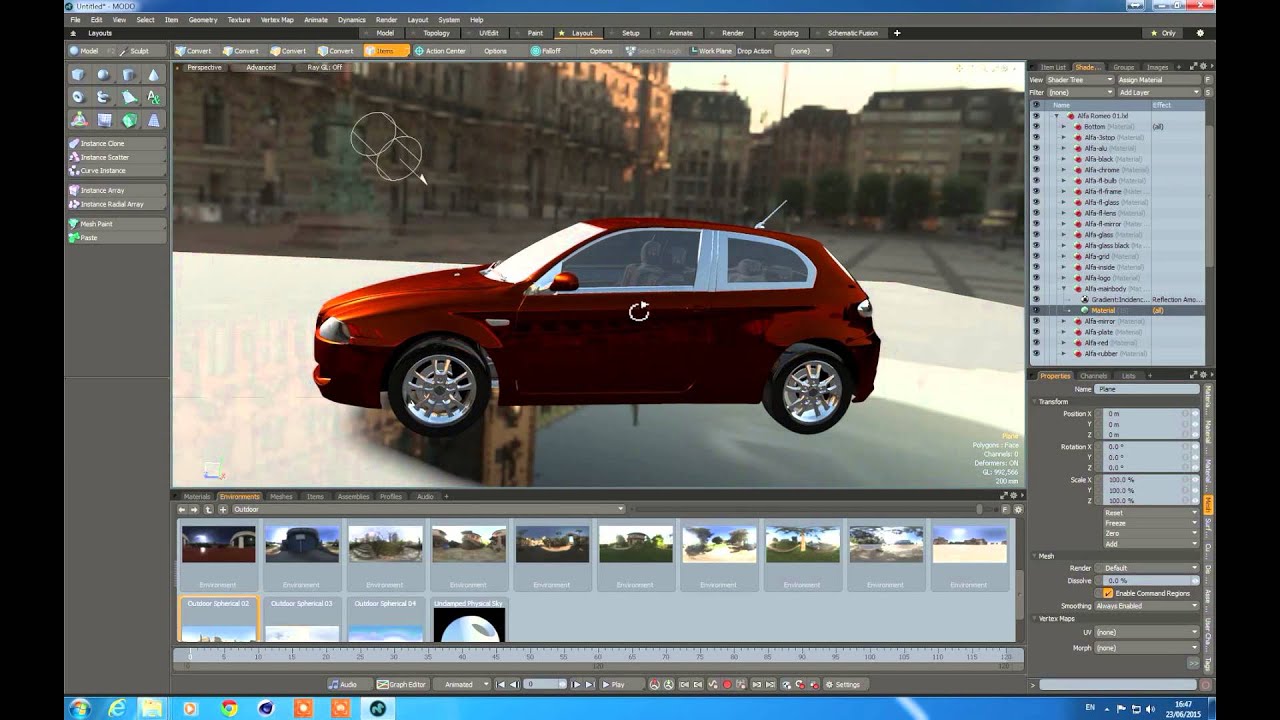
Task: Select the Text tool icon
Action: (x=154, y=97)
